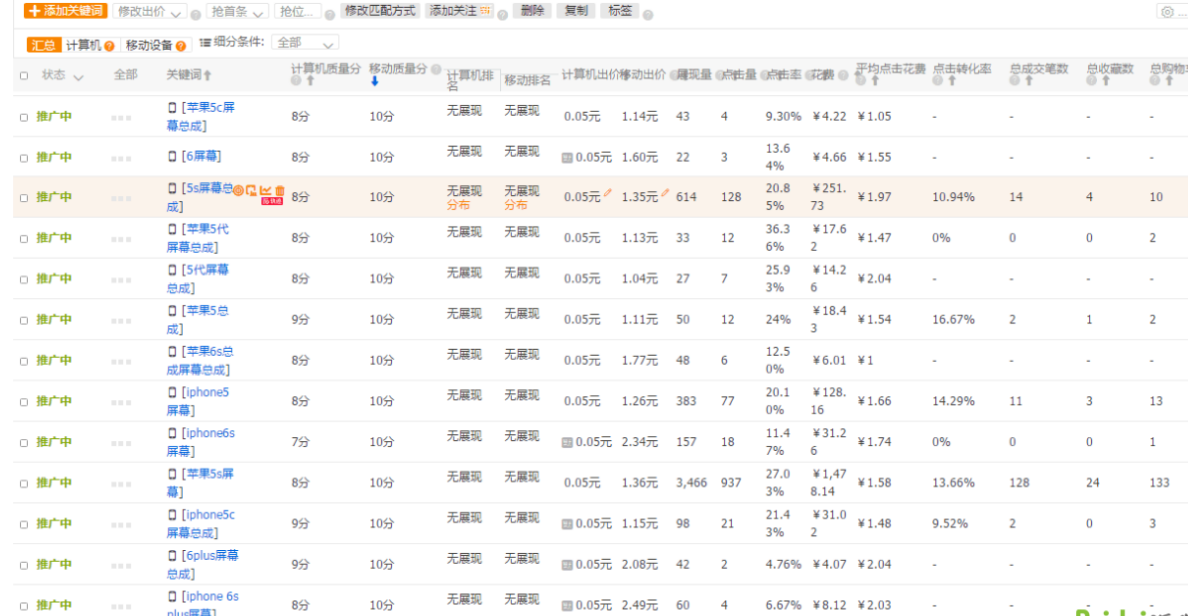Click the mobile device icon beside 苹果5c屏幕总成

pos(172,108)
